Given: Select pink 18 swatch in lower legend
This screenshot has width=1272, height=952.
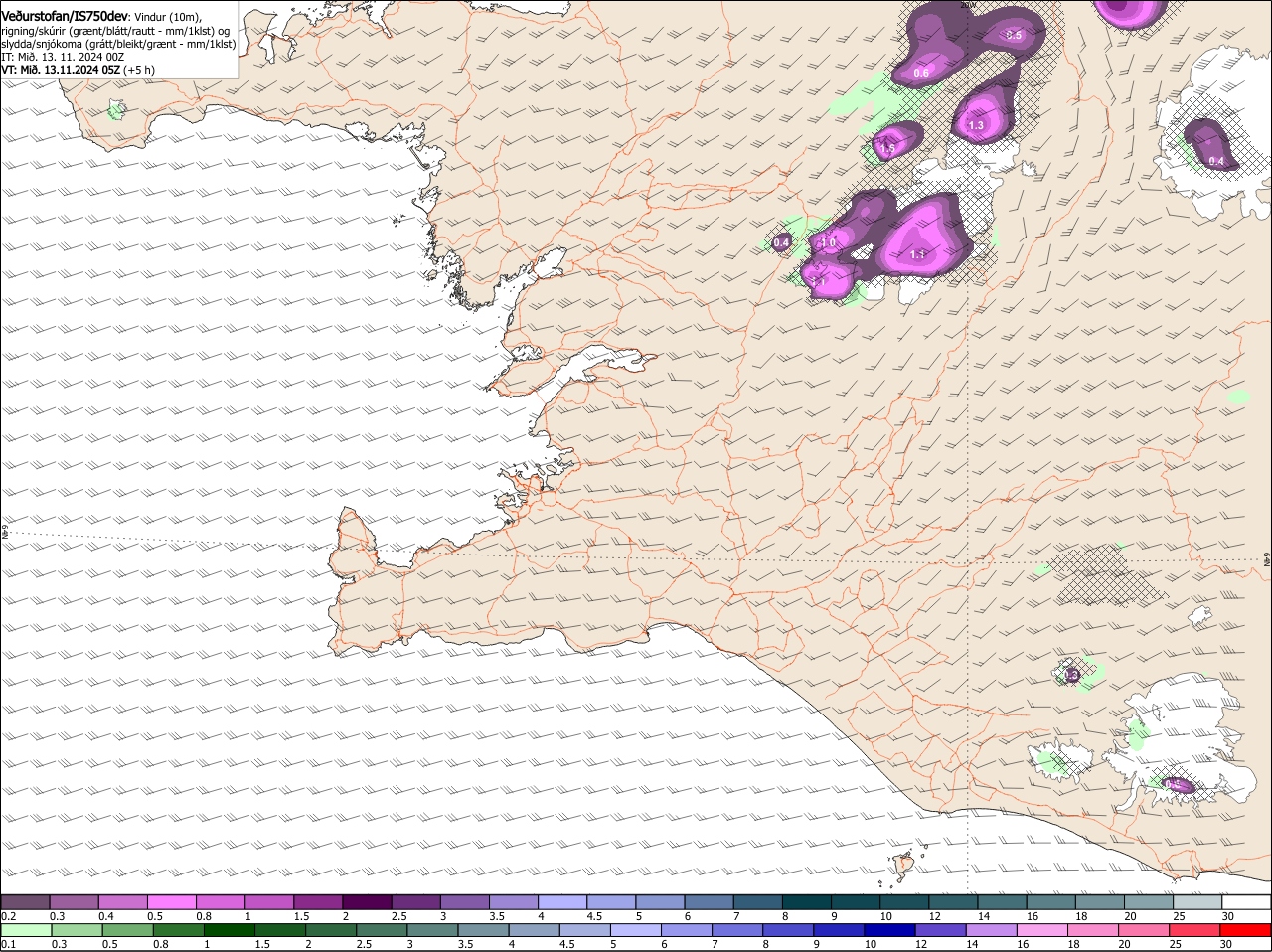Looking at the screenshot, I should pyautogui.click(x=1094, y=930).
